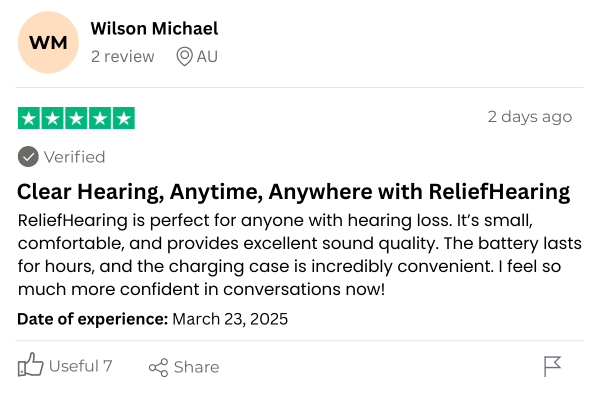
Task: Click the Verified checkmark icon
Action: [29, 156]
